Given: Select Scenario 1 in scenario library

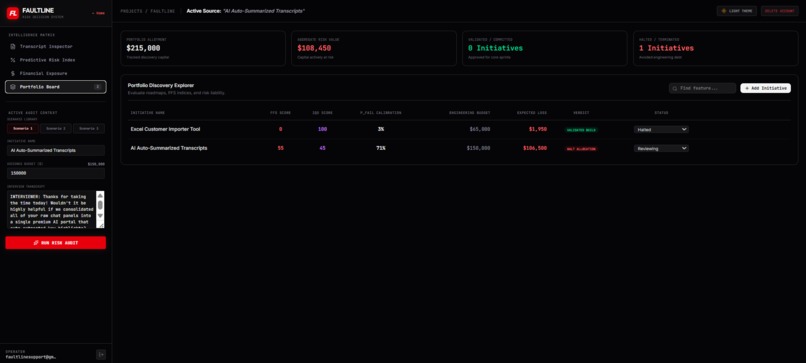Looking at the screenshot, I should pyautogui.click(x=23, y=129).
